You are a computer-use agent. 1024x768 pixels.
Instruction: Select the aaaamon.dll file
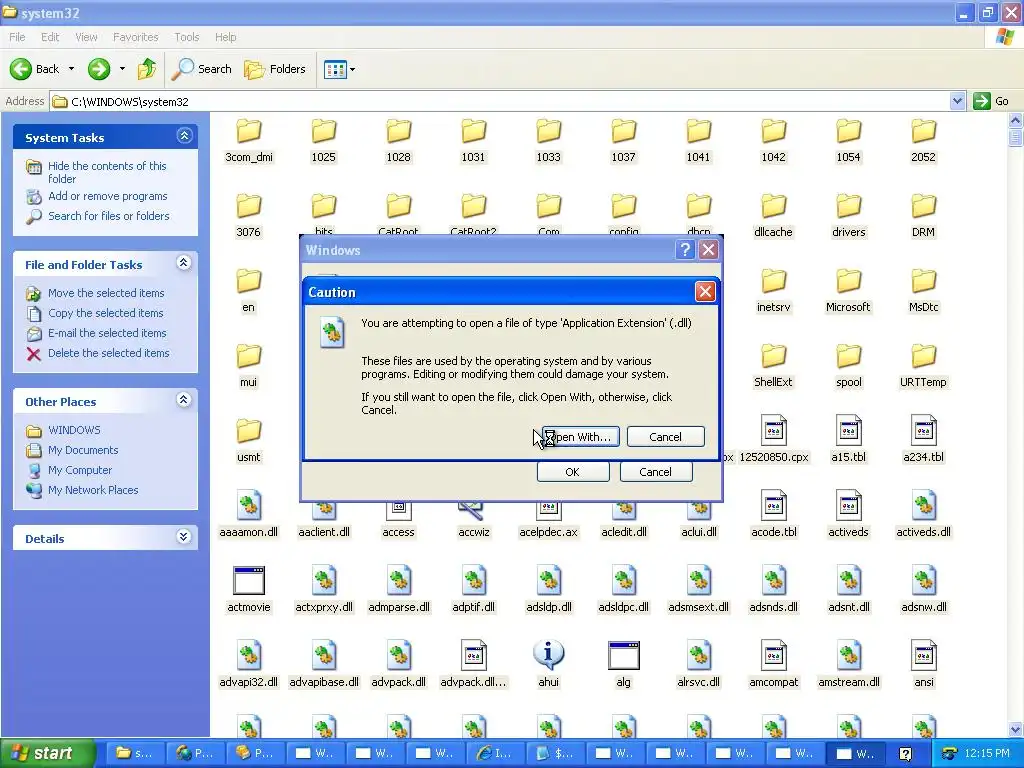coord(249,516)
